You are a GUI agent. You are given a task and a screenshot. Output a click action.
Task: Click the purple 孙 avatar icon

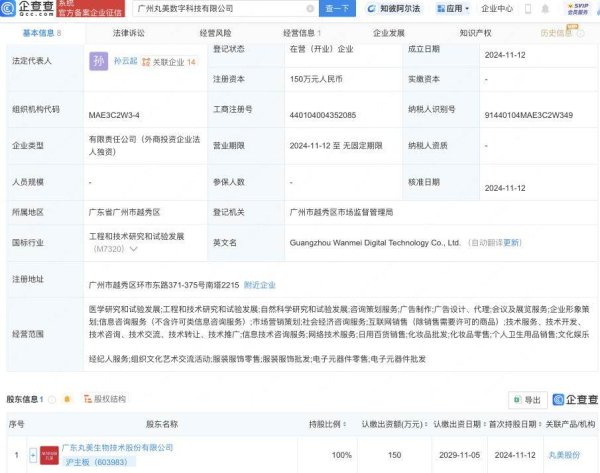point(99,61)
